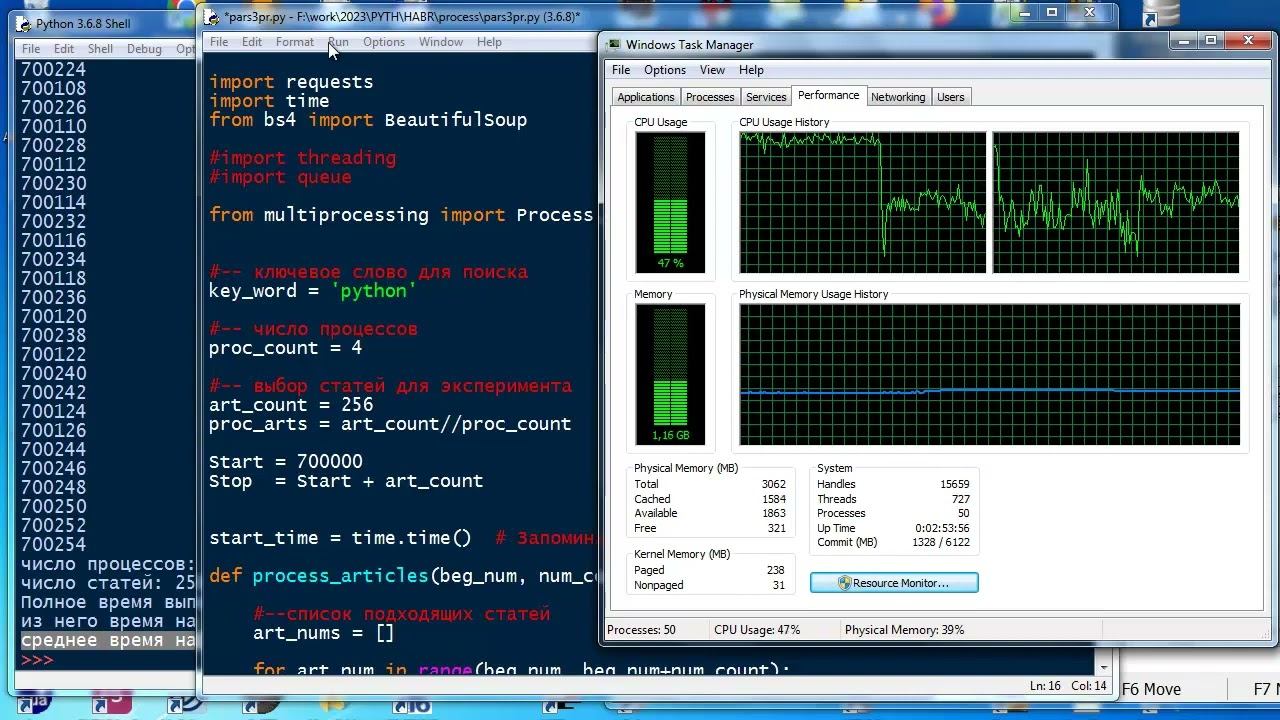Click the 'Col: 14' status bar entry
The width and height of the screenshot is (1280, 720).
pyautogui.click(x=1089, y=686)
